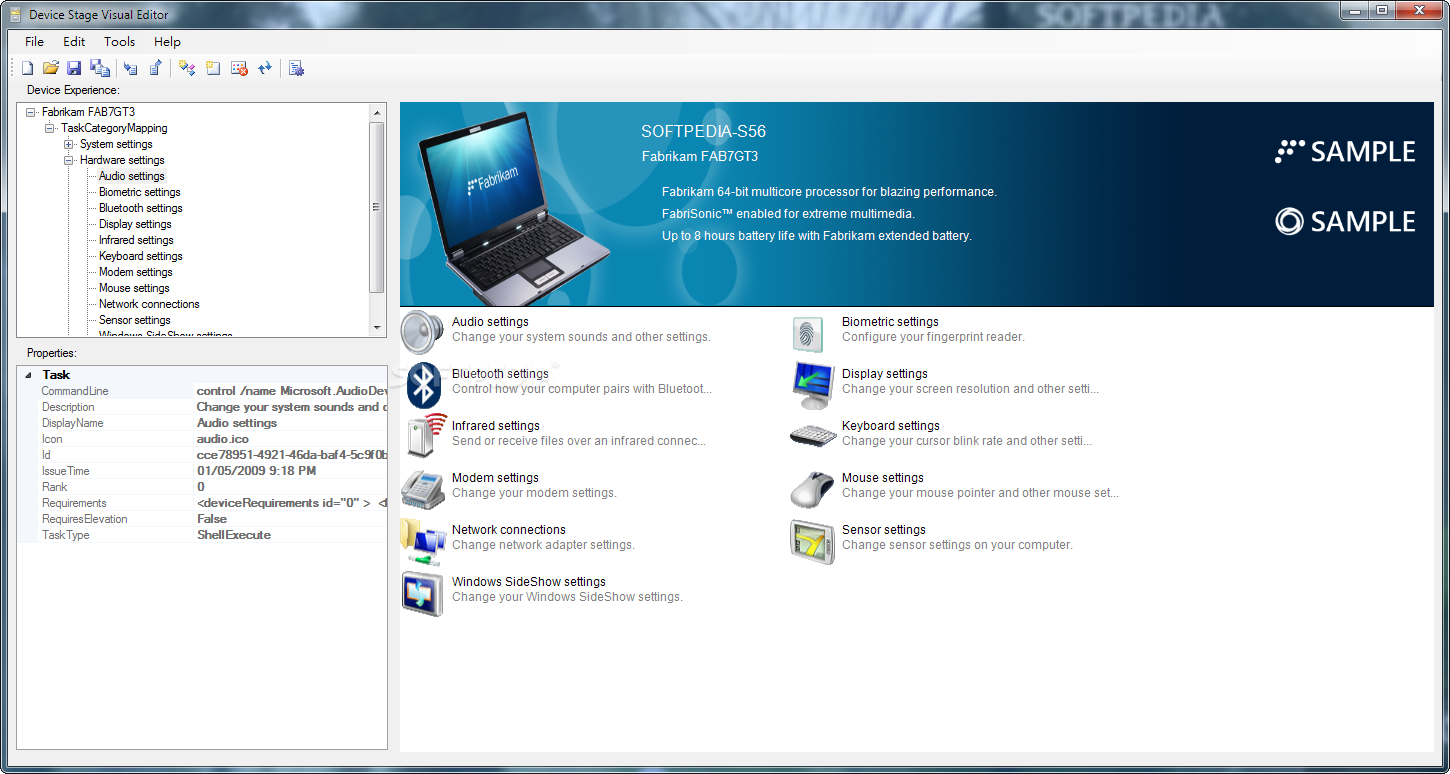Click the Keyboard settings icon

pos(812,436)
